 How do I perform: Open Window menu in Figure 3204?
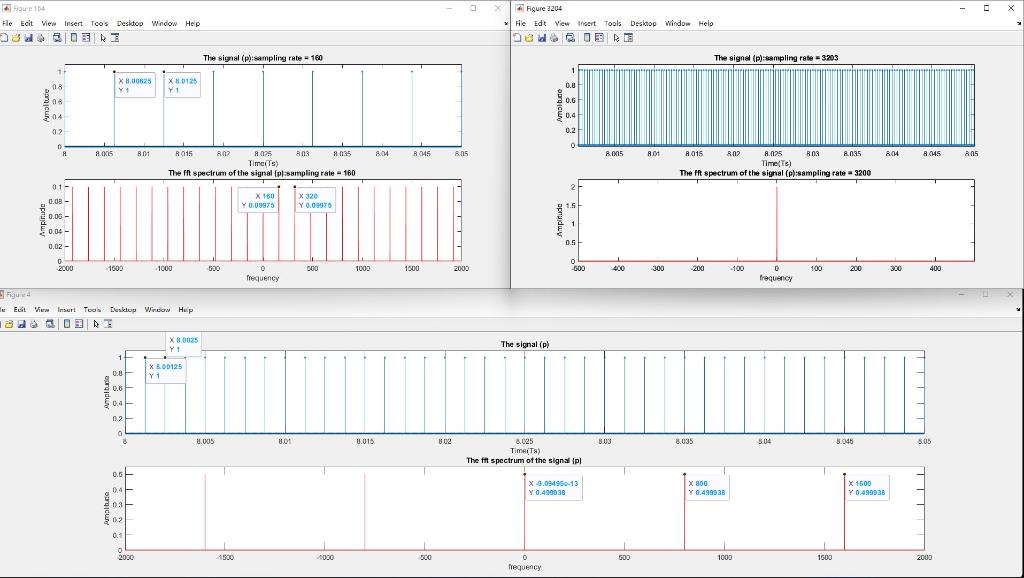click(x=678, y=24)
